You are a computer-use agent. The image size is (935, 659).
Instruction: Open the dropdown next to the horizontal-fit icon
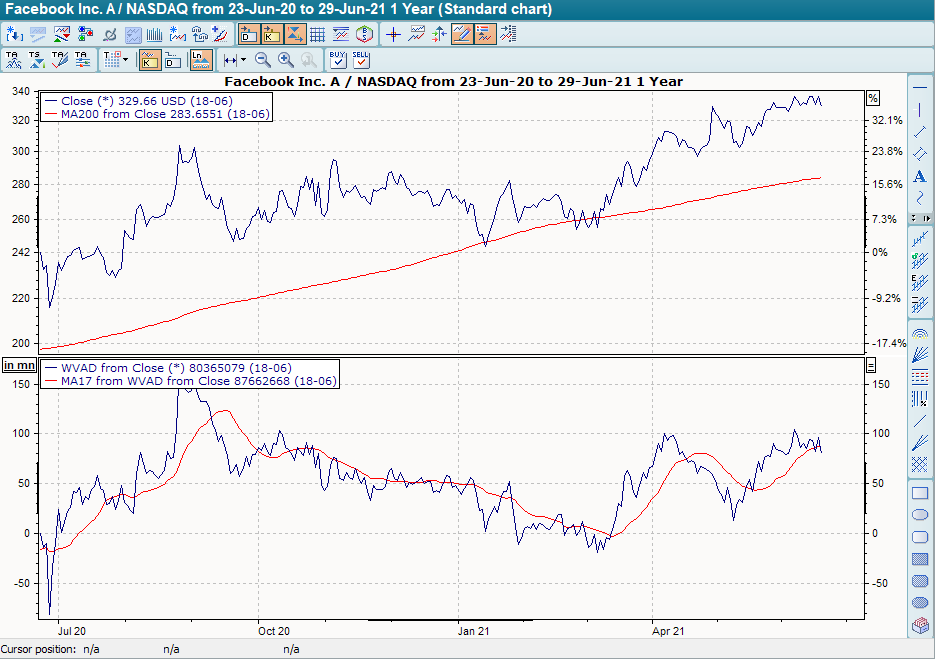point(242,58)
